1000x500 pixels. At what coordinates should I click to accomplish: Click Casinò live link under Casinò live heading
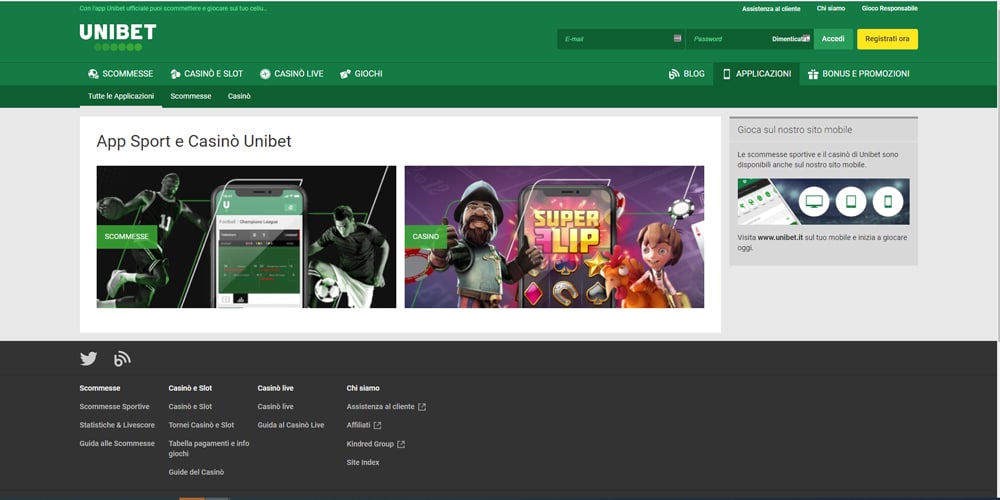coord(276,407)
